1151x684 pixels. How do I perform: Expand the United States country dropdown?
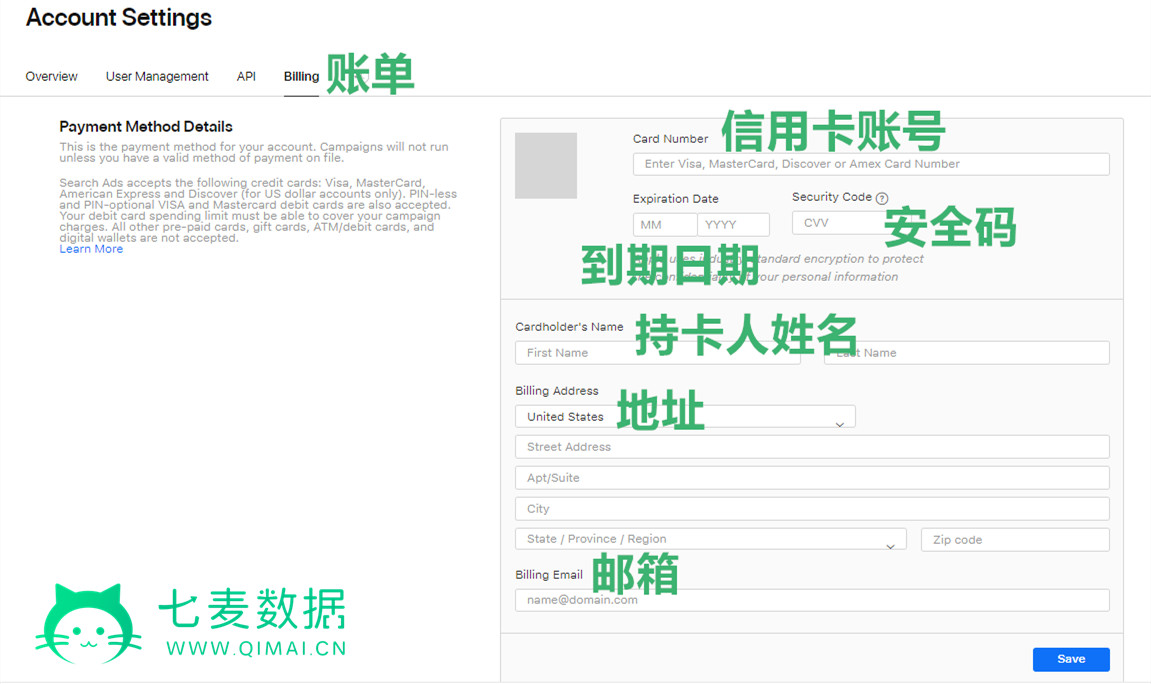coord(685,417)
